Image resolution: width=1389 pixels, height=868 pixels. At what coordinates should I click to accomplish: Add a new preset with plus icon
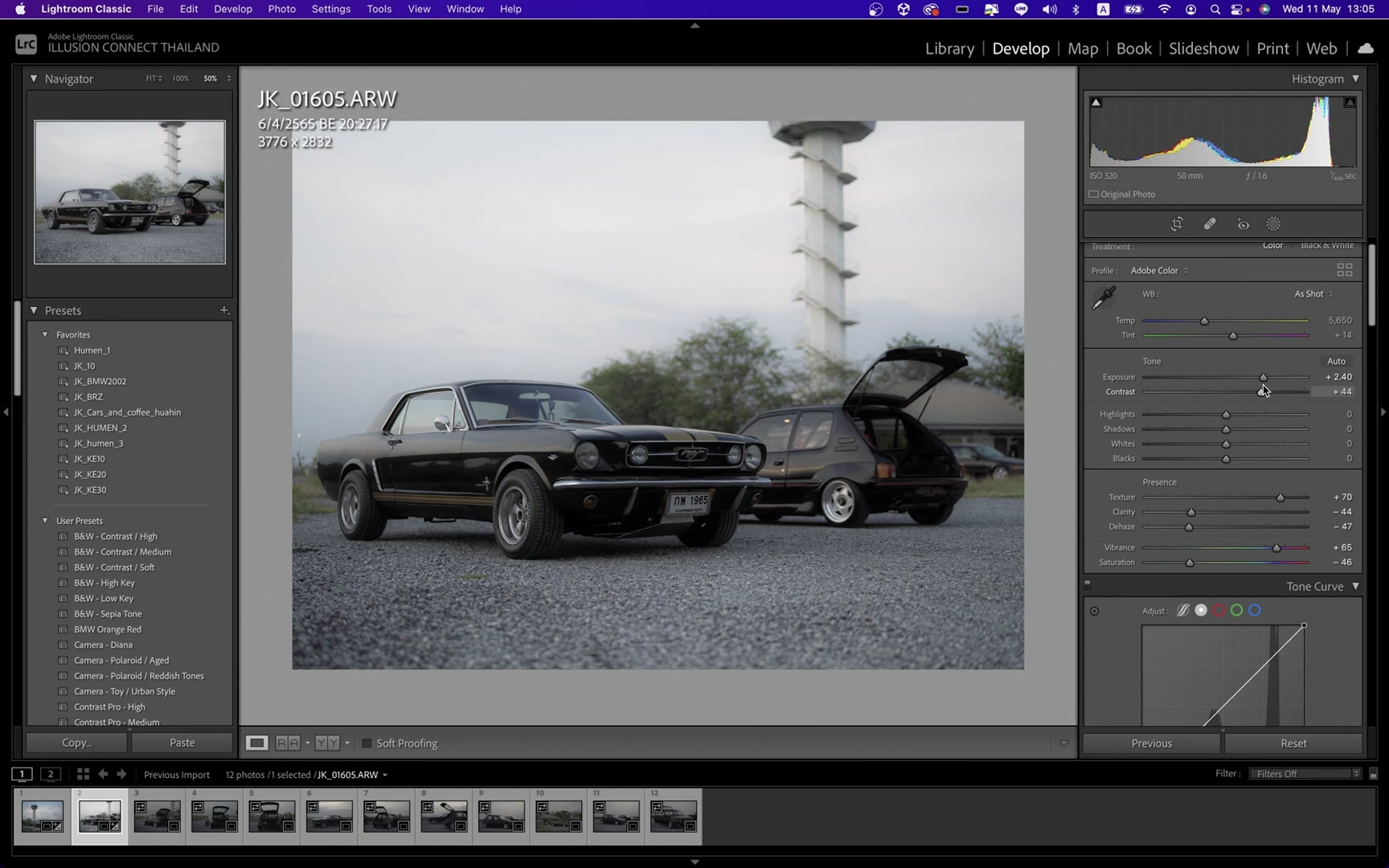click(224, 310)
